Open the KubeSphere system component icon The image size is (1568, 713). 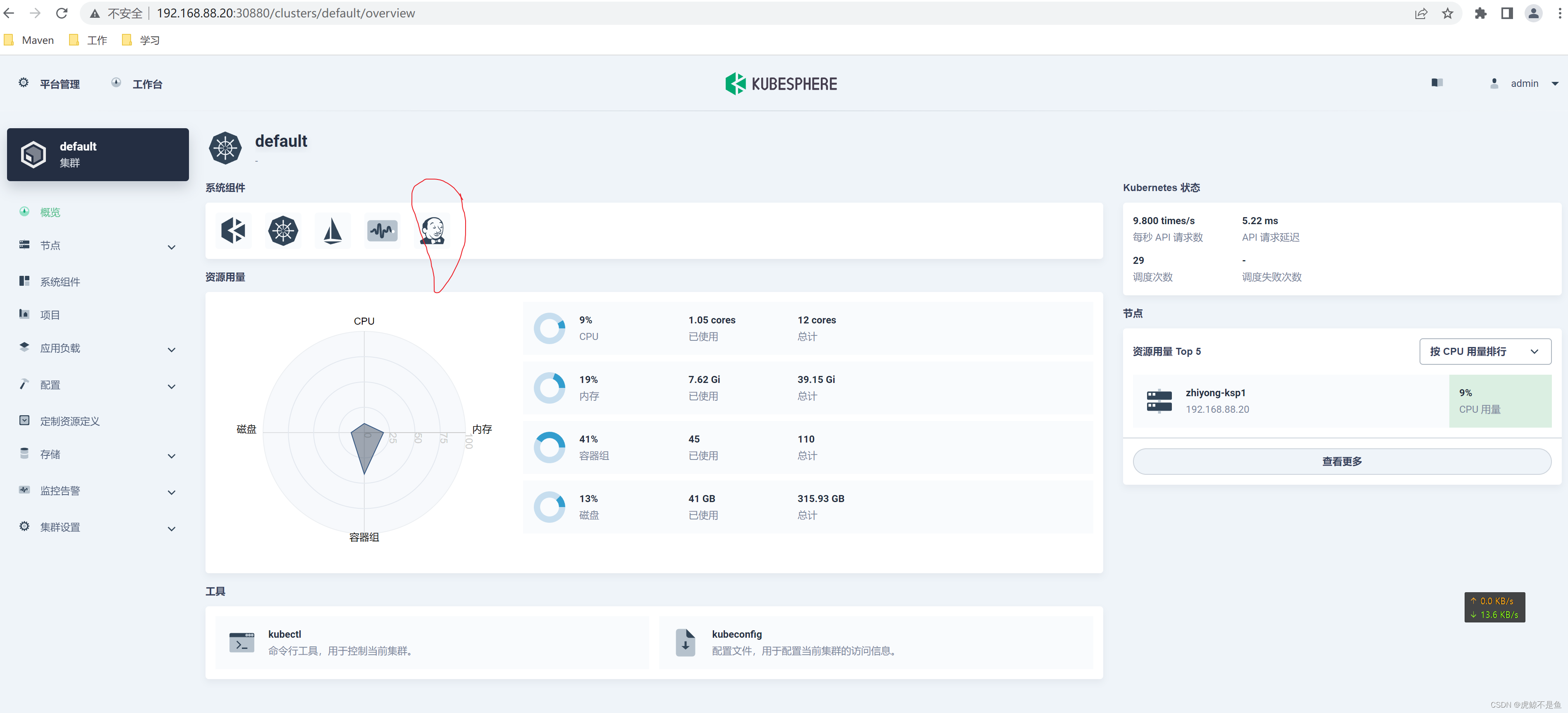coord(233,231)
